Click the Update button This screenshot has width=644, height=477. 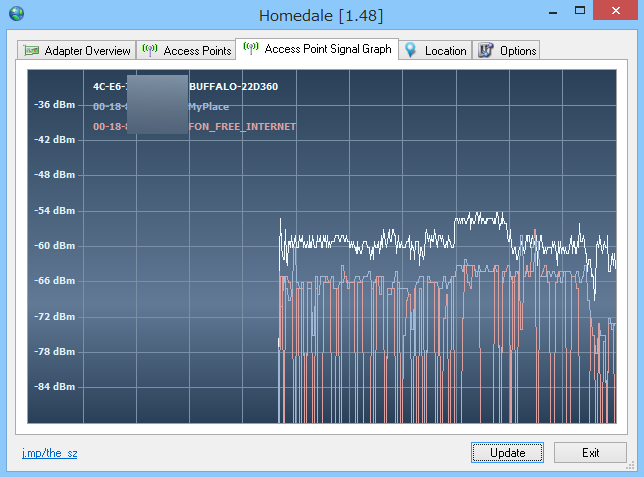507,453
